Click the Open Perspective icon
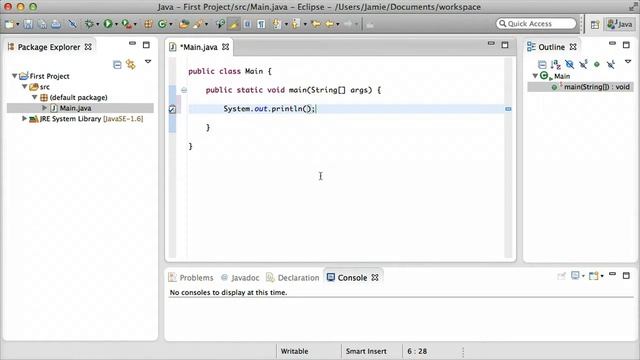This screenshot has width=640, height=360. 595,24
